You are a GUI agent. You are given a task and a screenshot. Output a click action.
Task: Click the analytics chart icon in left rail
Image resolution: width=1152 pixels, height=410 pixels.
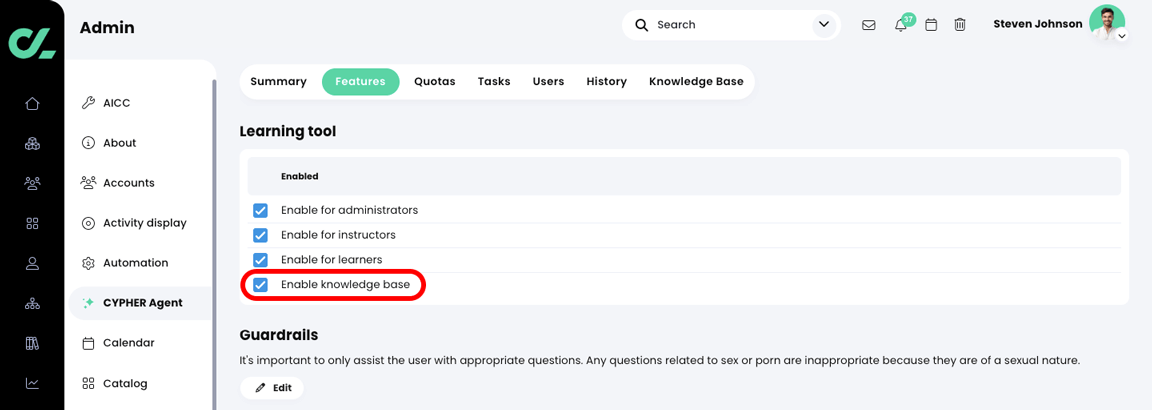click(x=32, y=383)
